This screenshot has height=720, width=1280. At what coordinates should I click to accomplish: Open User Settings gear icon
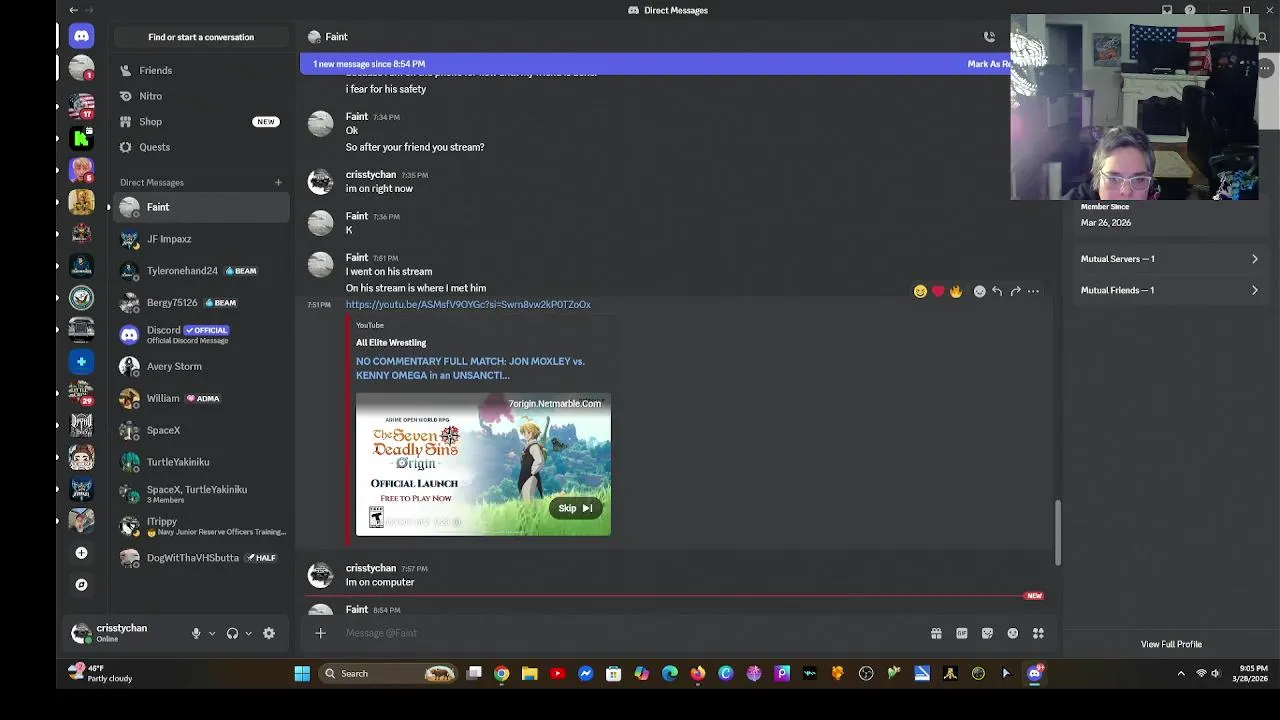[268, 633]
